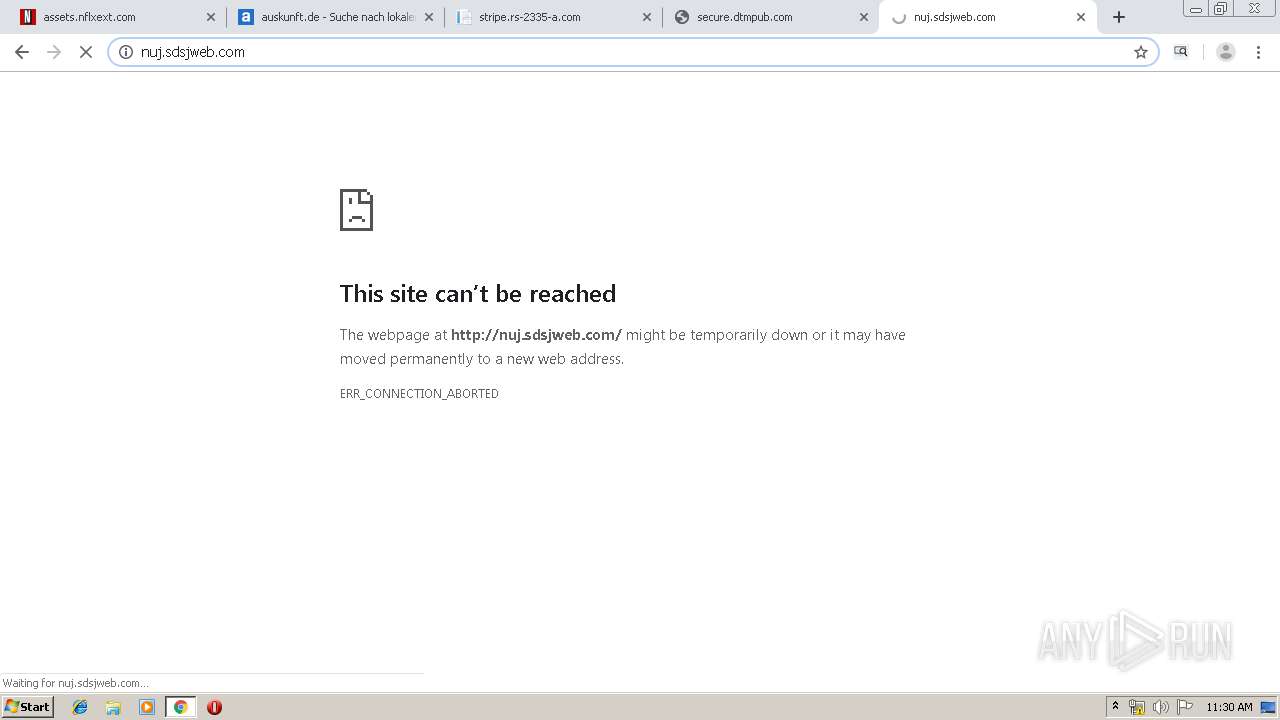1280x720 pixels.
Task: Open the Action Center flag icon
Action: click(1185, 707)
